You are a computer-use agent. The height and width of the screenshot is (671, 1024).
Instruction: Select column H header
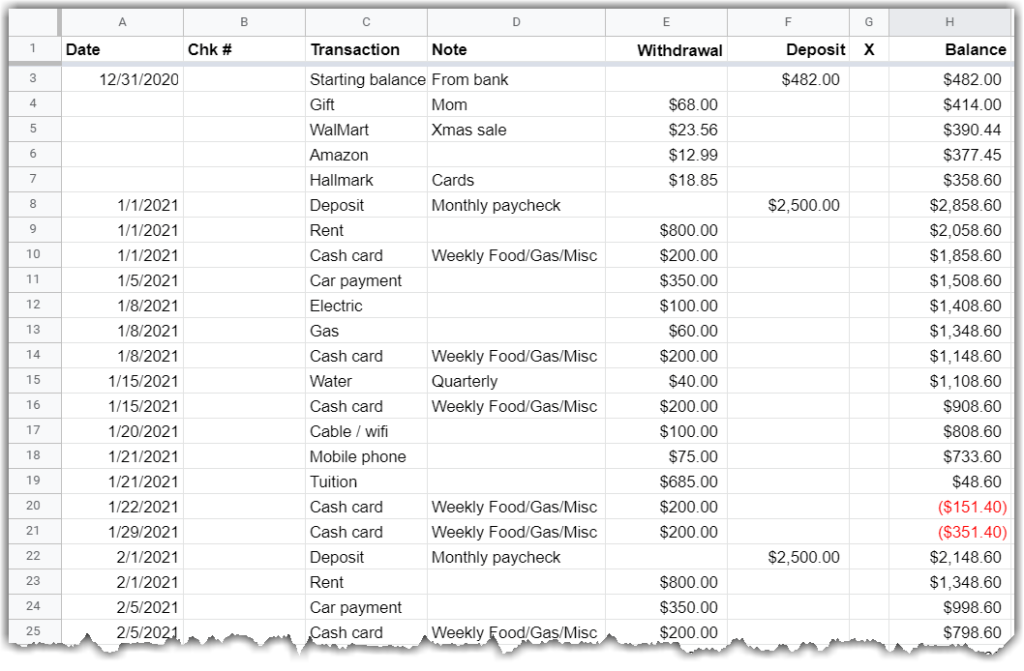coord(948,21)
